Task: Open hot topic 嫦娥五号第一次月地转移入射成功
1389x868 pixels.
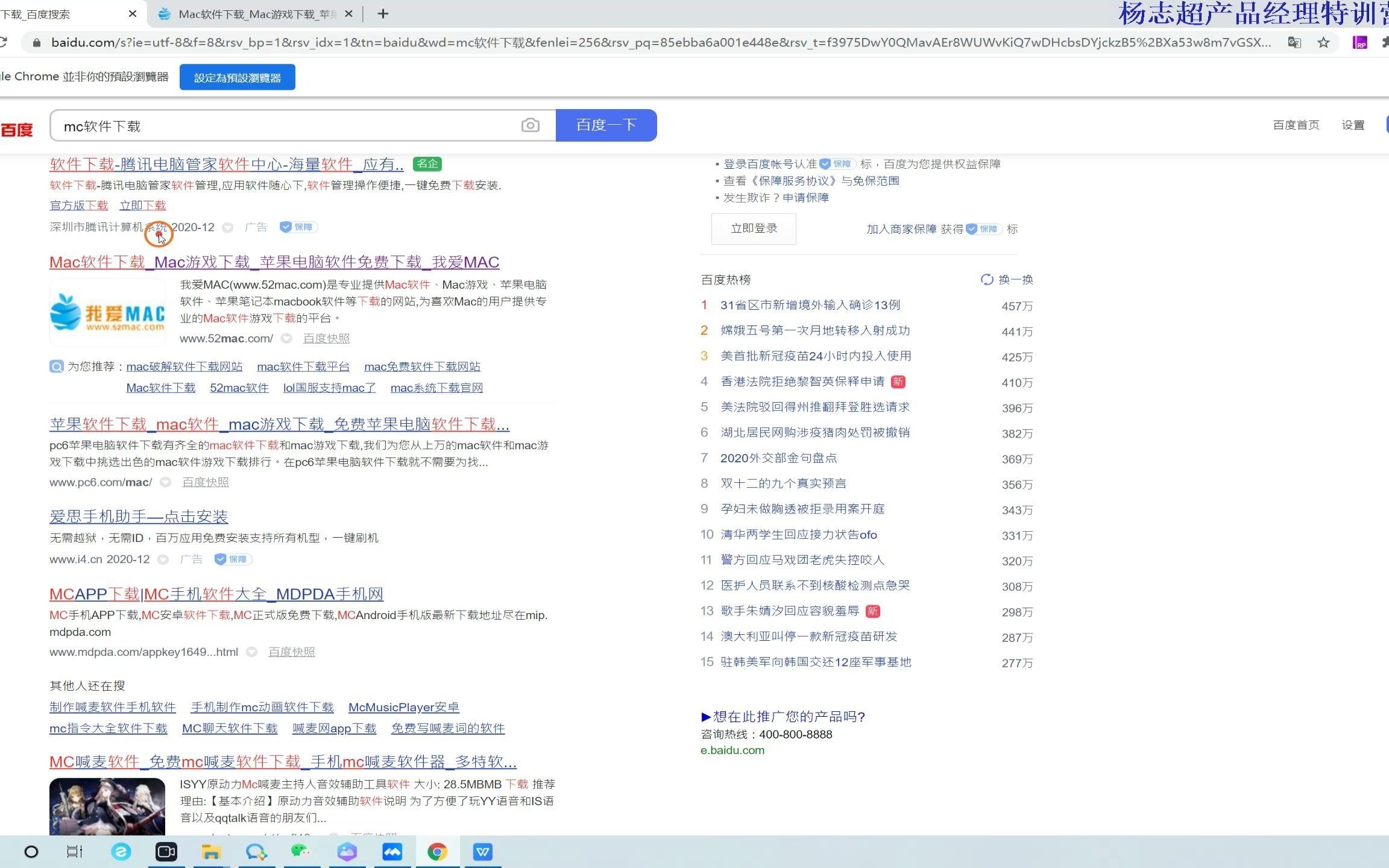Action: pos(815,330)
